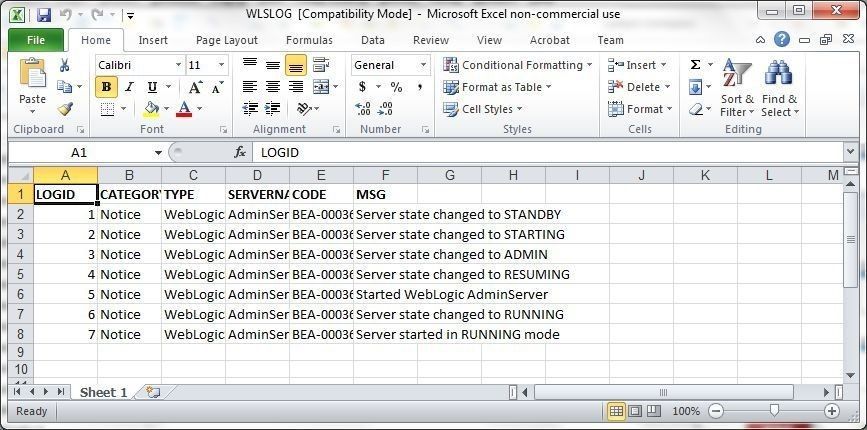Screen dimensions: 867x430
Task: Open the File tab
Action: click(x=36, y=40)
